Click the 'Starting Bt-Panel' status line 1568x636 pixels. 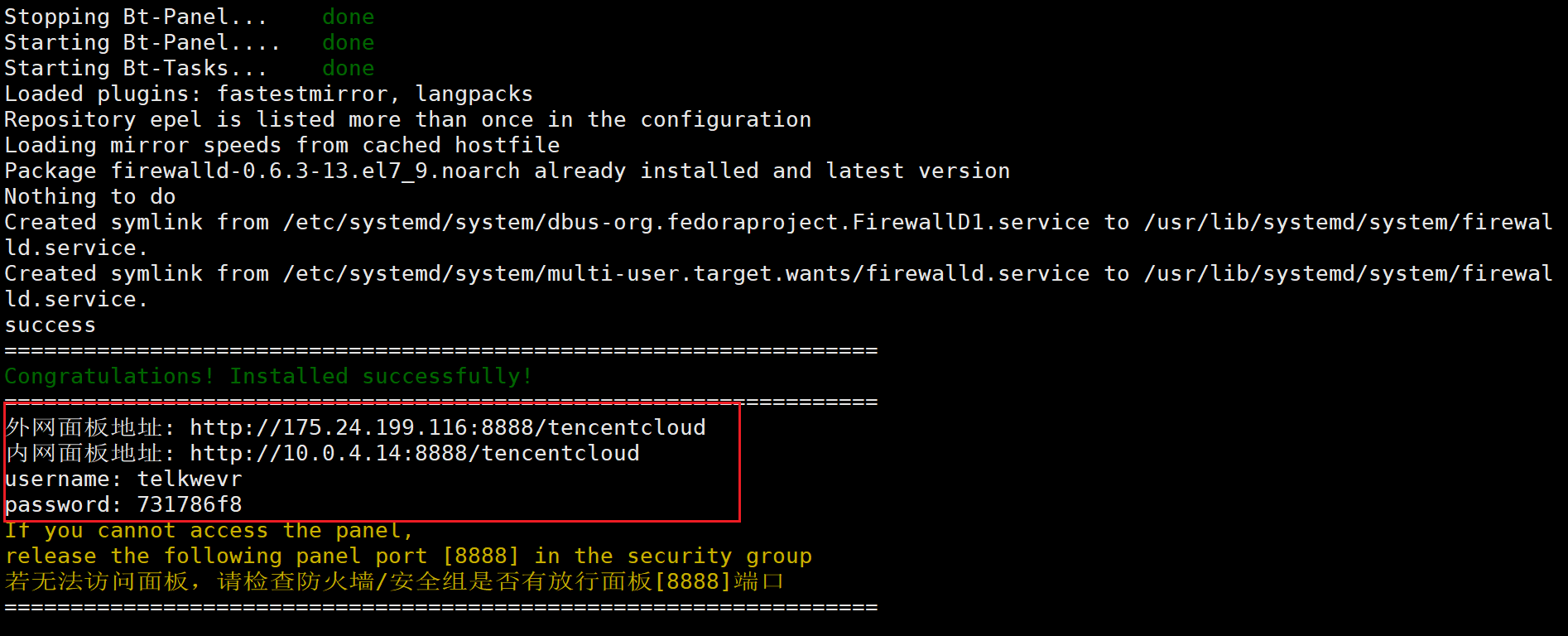pyautogui.click(x=189, y=42)
